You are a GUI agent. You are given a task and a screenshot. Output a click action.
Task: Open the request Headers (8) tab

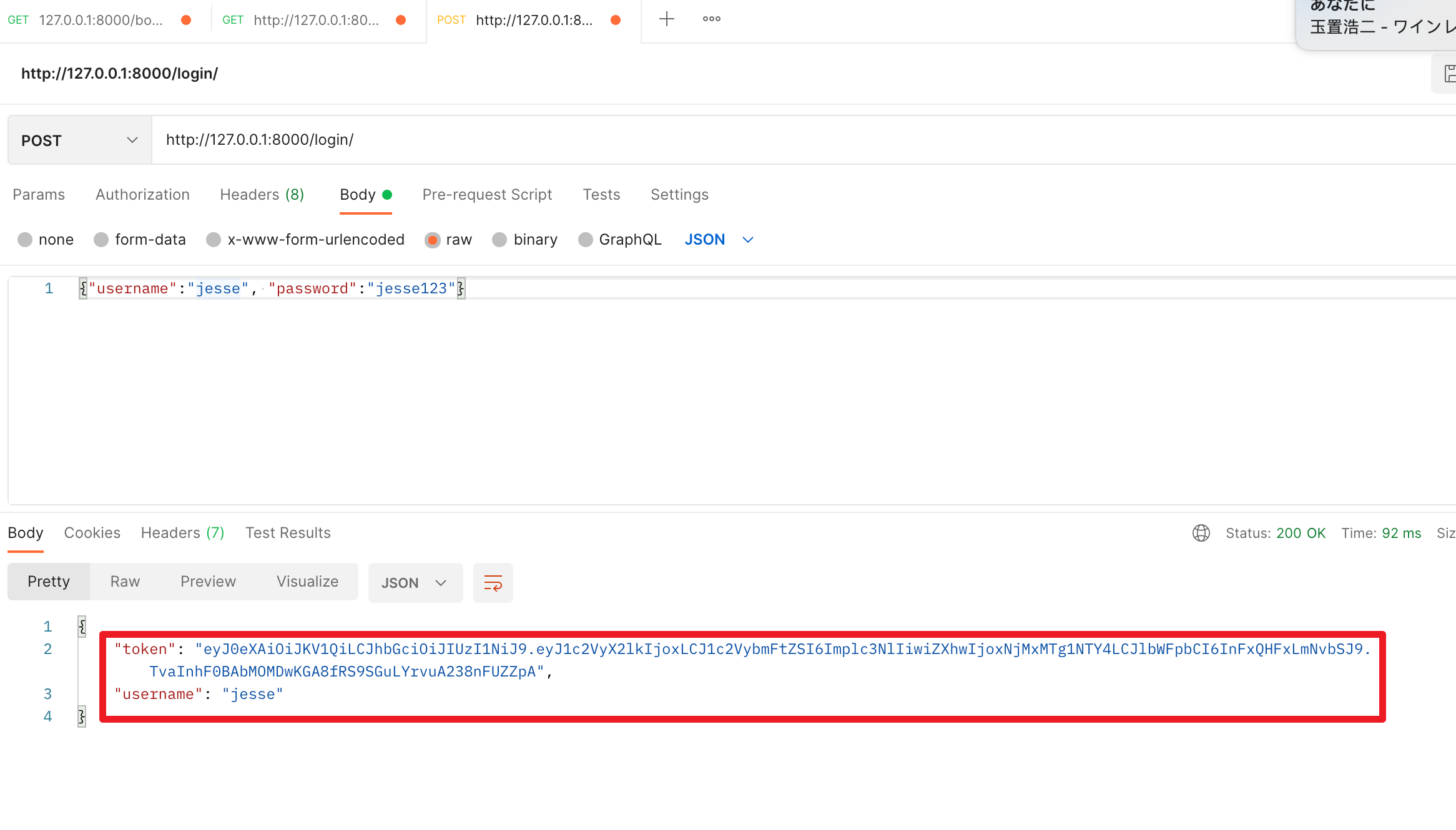coord(262,195)
